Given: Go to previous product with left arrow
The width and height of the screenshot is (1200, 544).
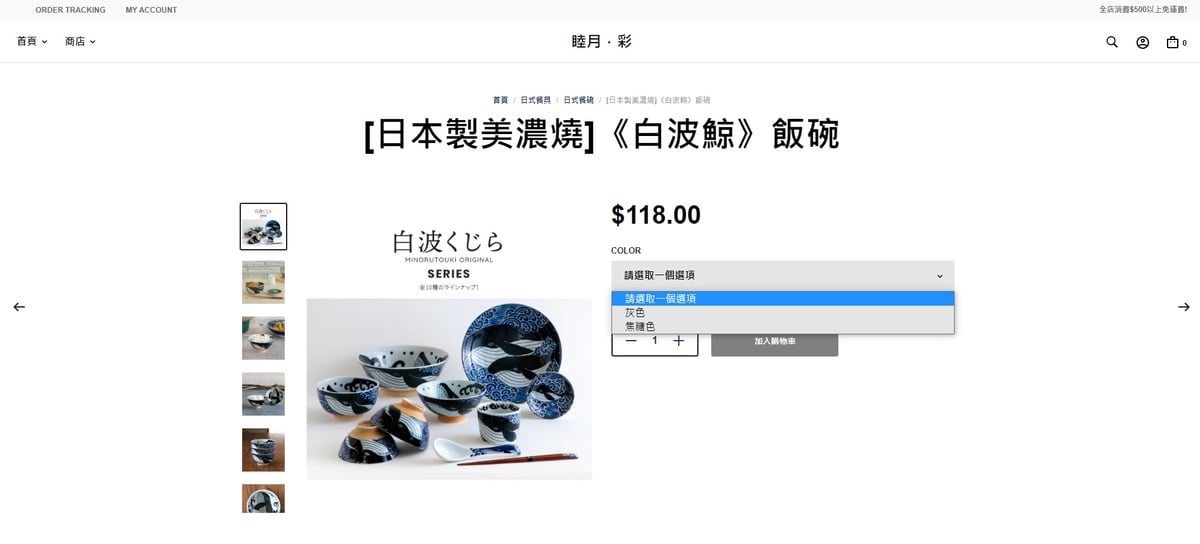Looking at the screenshot, I should 19,307.
